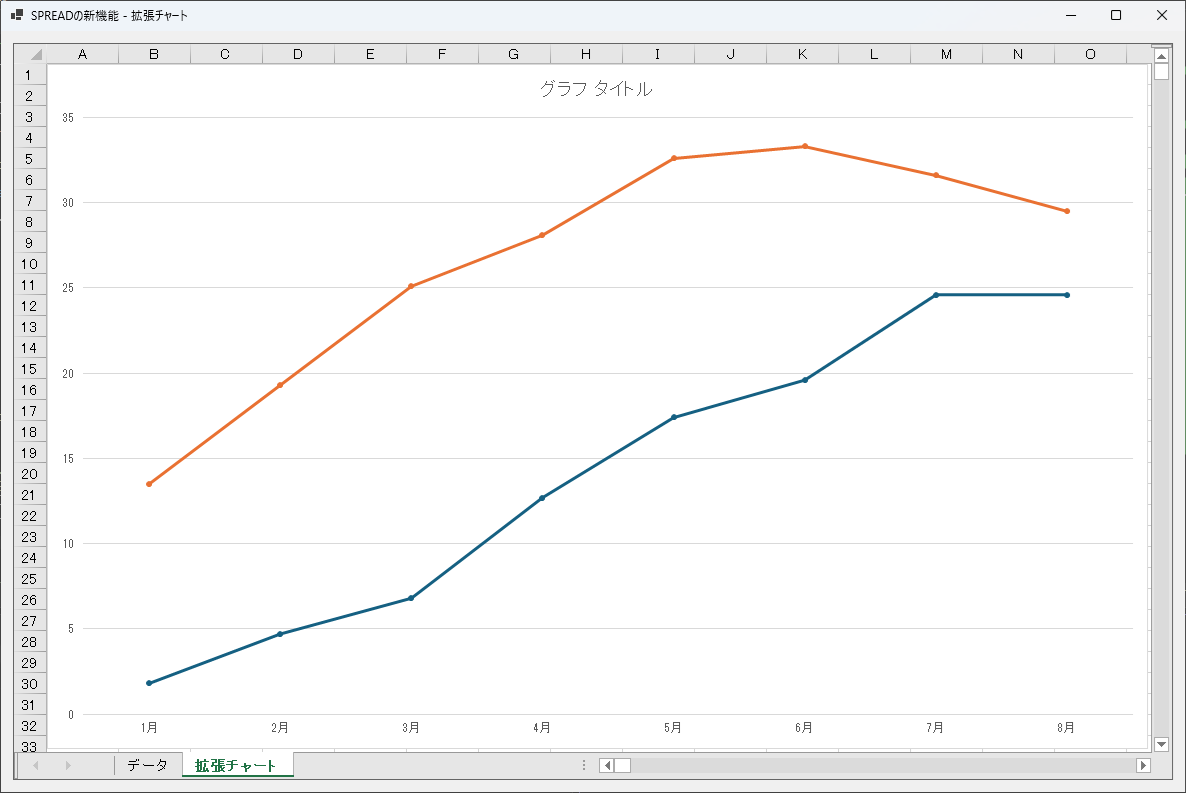Click the vertical scrollbar thumb
This screenshot has height=793, width=1186.
coord(1161,71)
